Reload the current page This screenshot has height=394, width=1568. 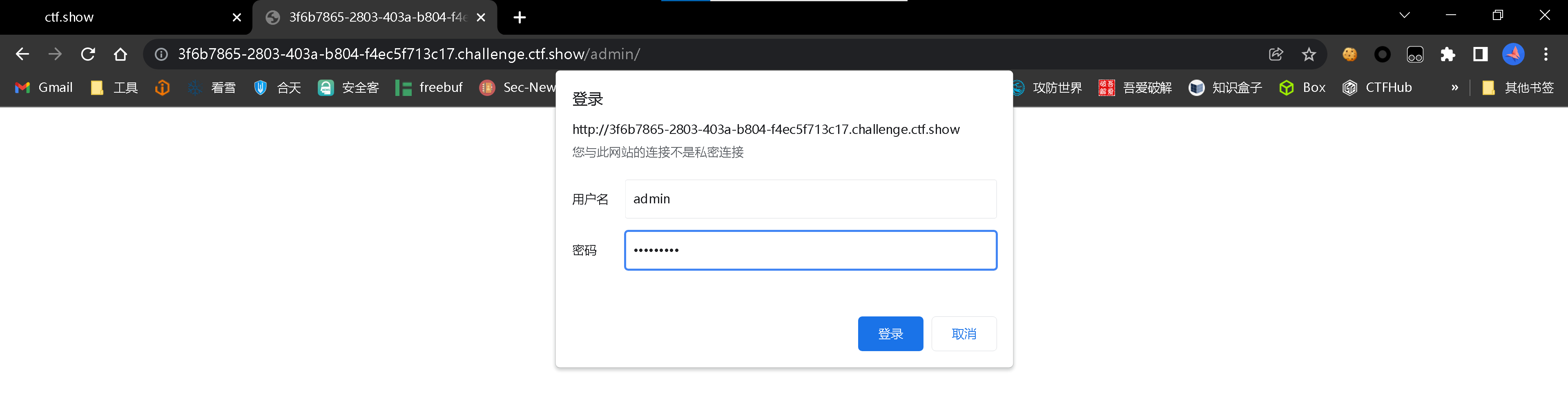(88, 54)
